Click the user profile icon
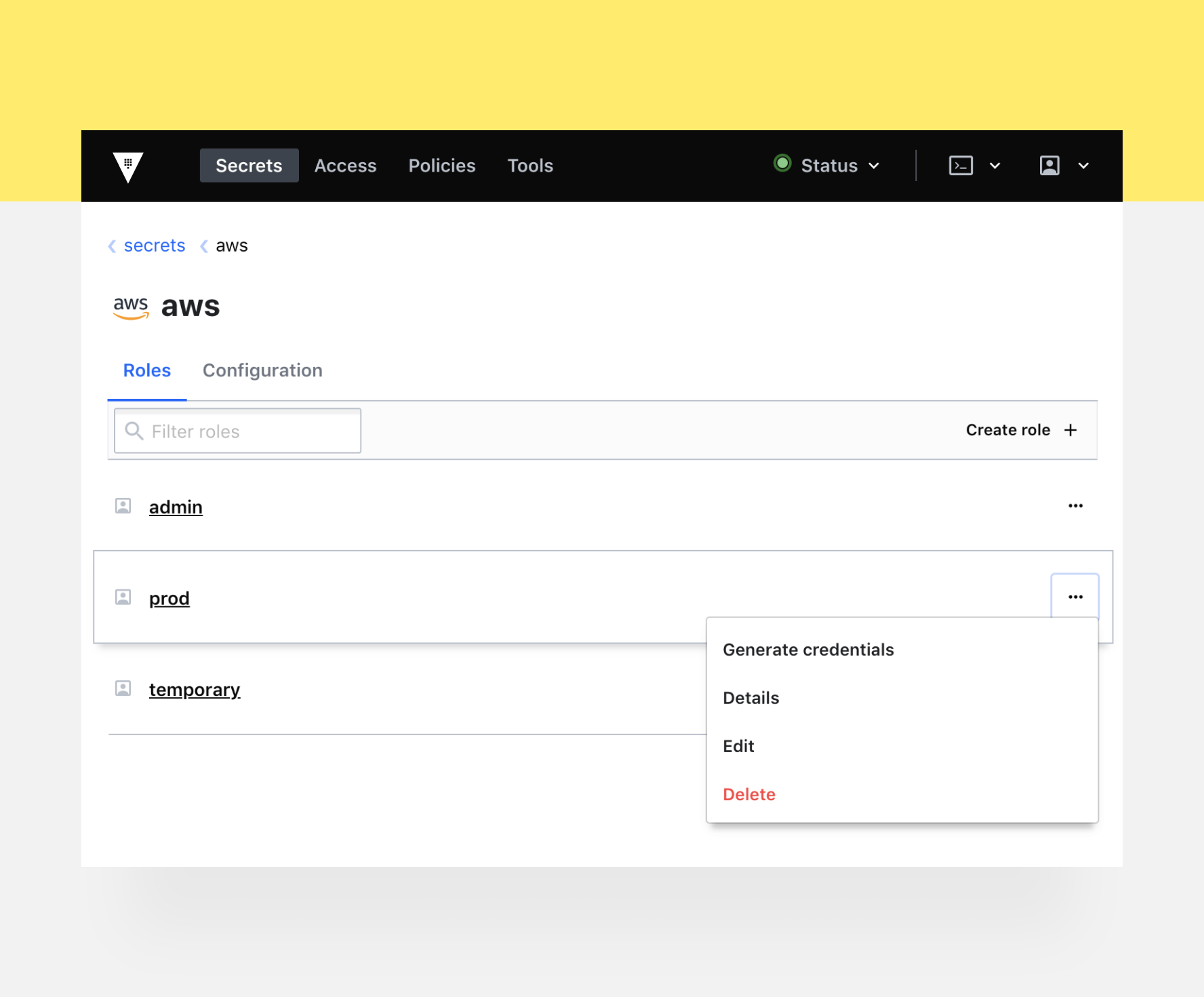This screenshot has width=1204, height=997. 1049,165
